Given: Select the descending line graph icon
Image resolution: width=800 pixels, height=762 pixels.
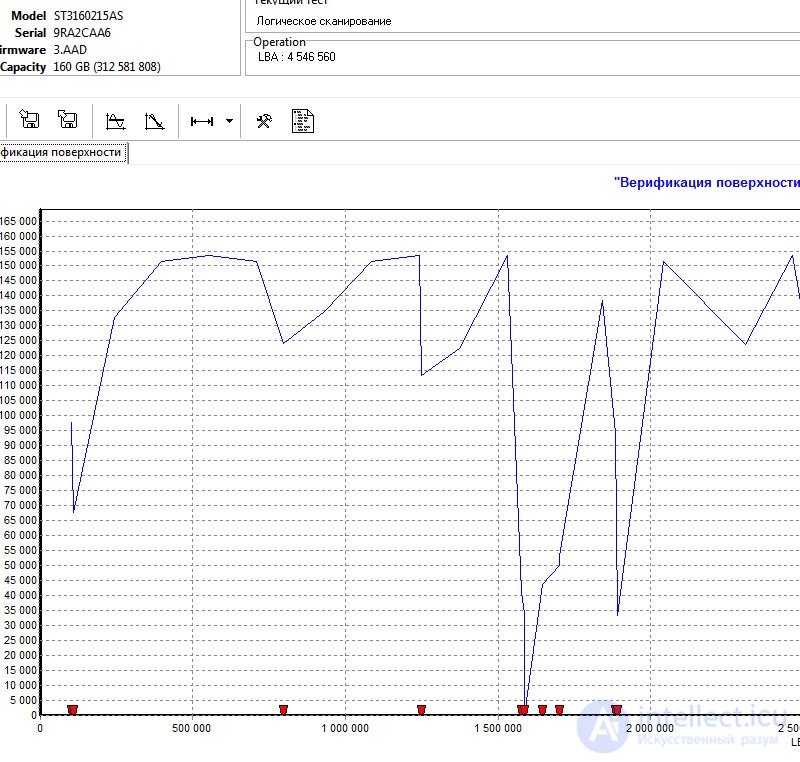Looking at the screenshot, I should coord(154,121).
